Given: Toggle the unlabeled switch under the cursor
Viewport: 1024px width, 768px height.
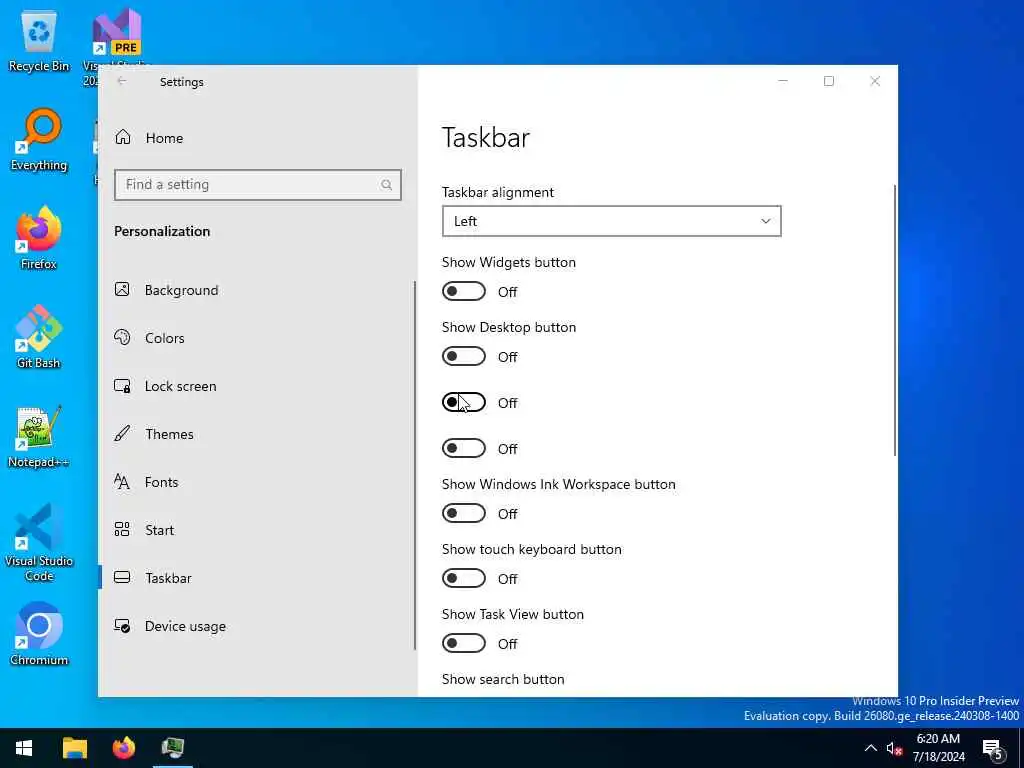Looking at the screenshot, I should 464,402.
